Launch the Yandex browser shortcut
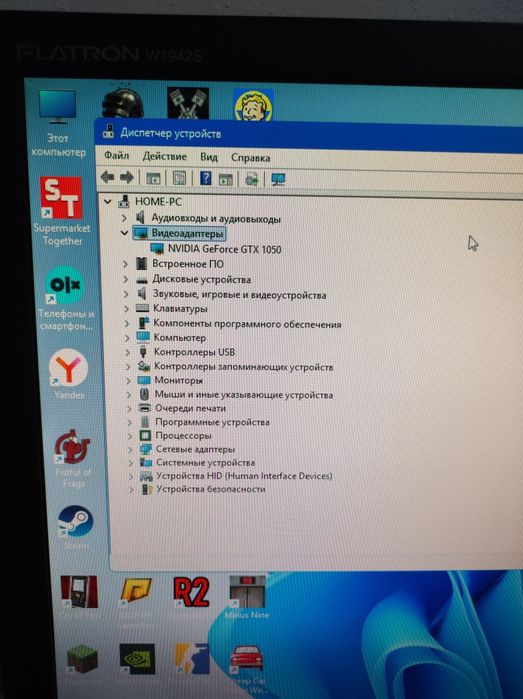Screen dimensions: 523x699 pyautogui.click(x=69, y=374)
